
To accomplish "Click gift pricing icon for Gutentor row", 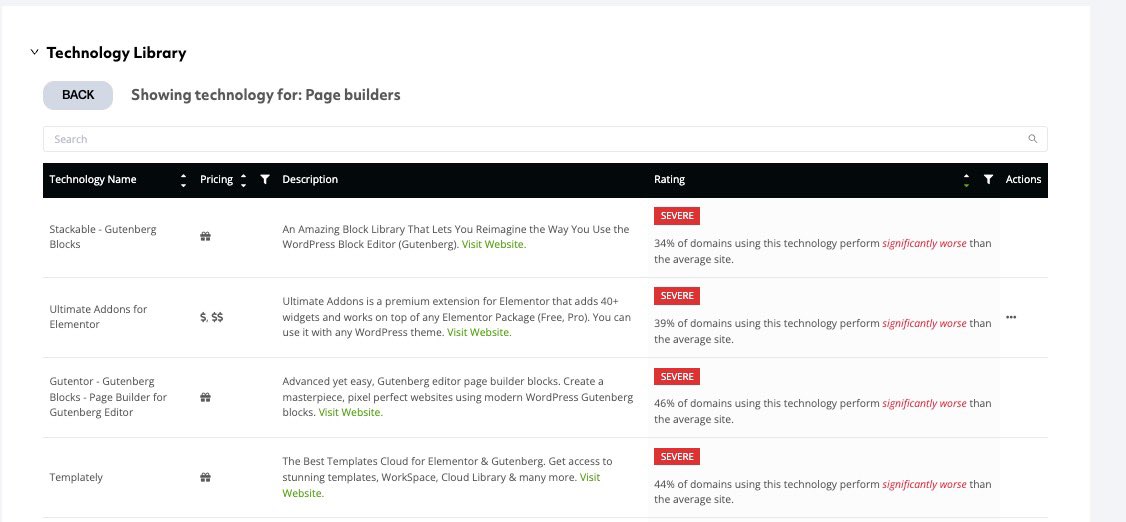I will click(205, 397).
